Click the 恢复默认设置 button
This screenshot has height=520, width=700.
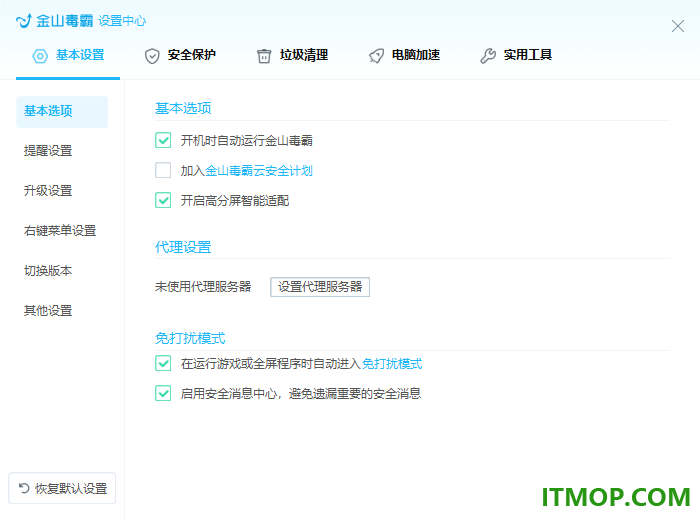62,488
